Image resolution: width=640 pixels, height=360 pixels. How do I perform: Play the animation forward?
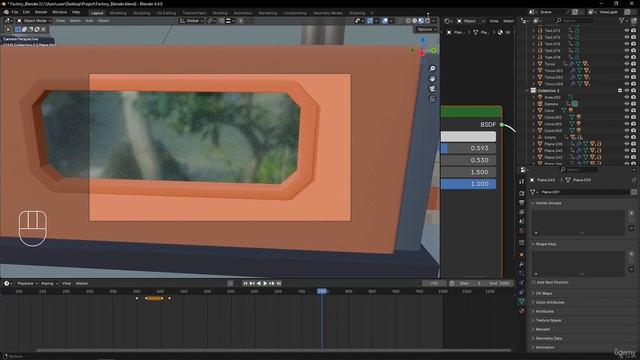pyautogui.click(x=265, y=283)
